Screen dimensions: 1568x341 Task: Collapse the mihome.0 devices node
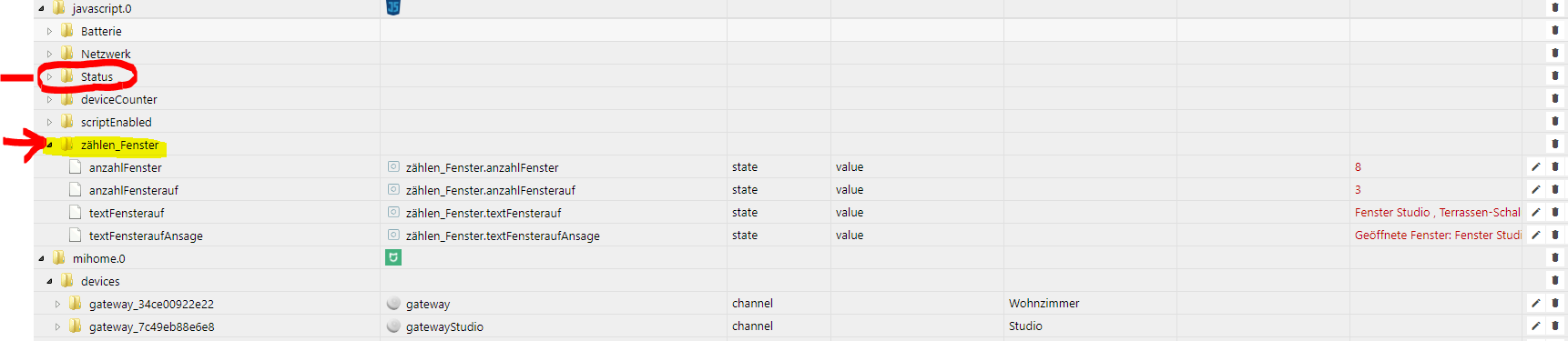(49, 281)
